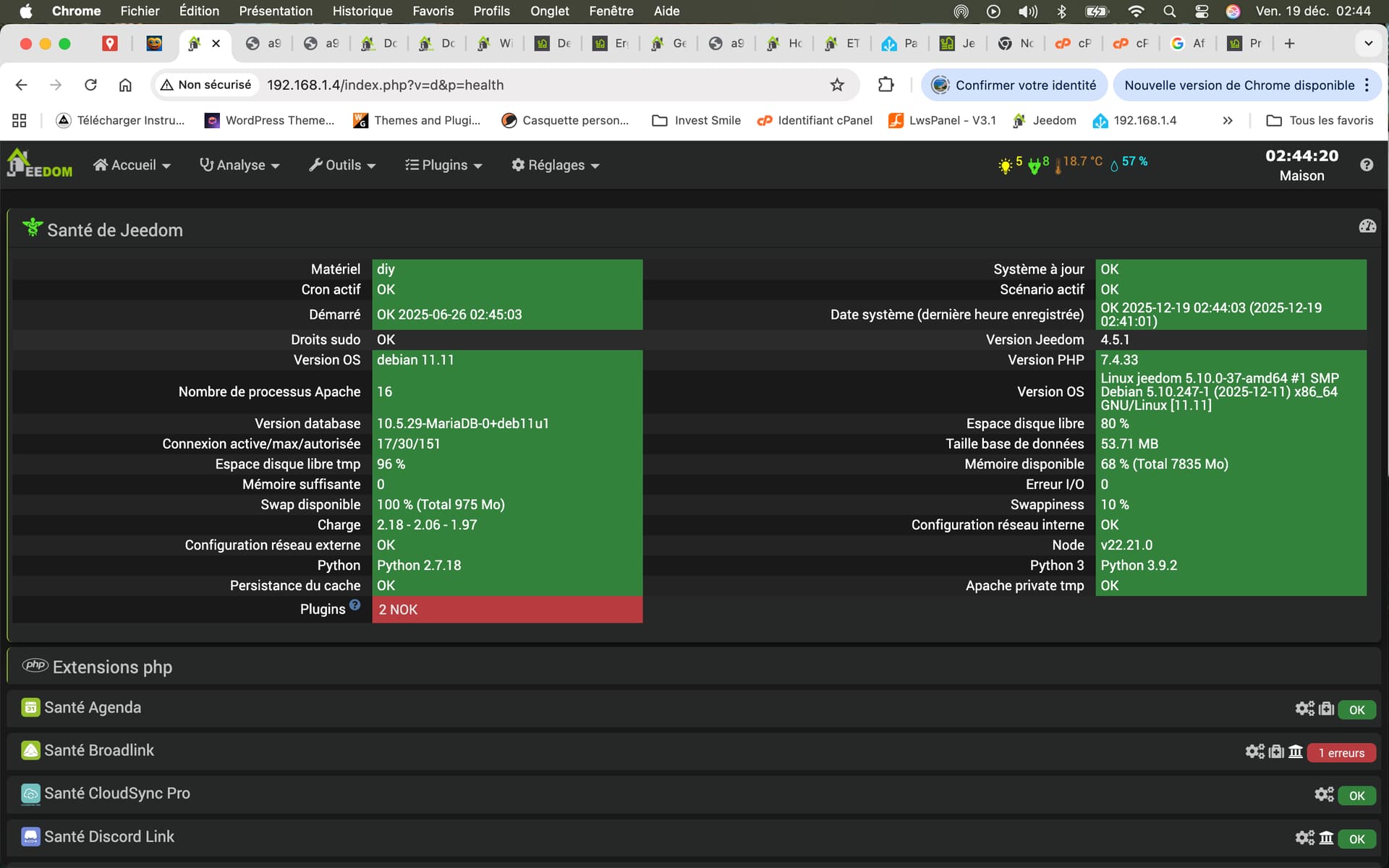Open benchmark gauge icon in Santé header
This screenshot has width=1389, height=868.
[1367, 226]
